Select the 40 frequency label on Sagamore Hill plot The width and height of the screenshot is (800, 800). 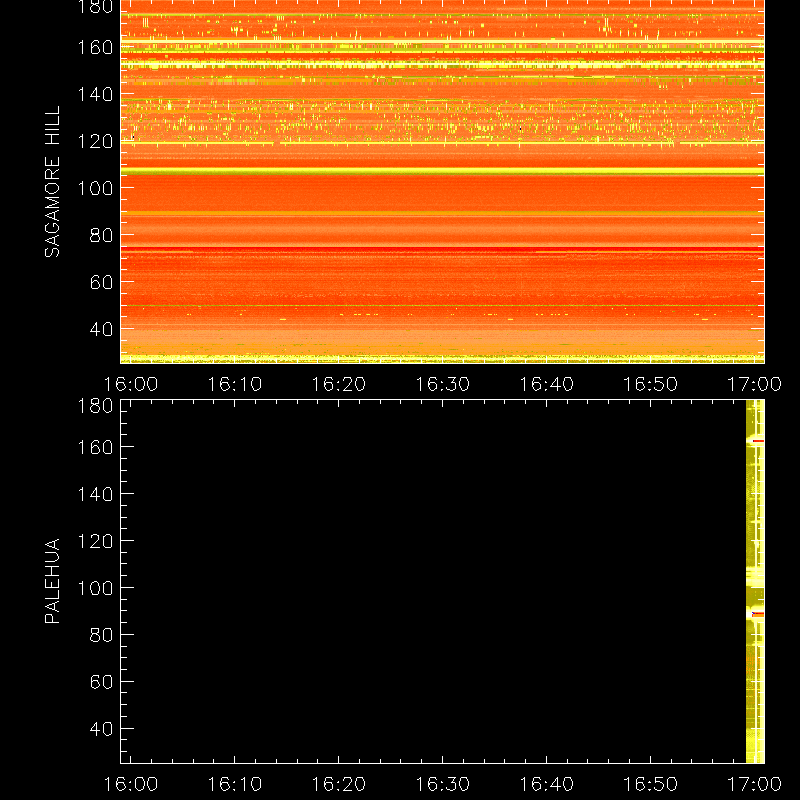click(x=101, y=329)
